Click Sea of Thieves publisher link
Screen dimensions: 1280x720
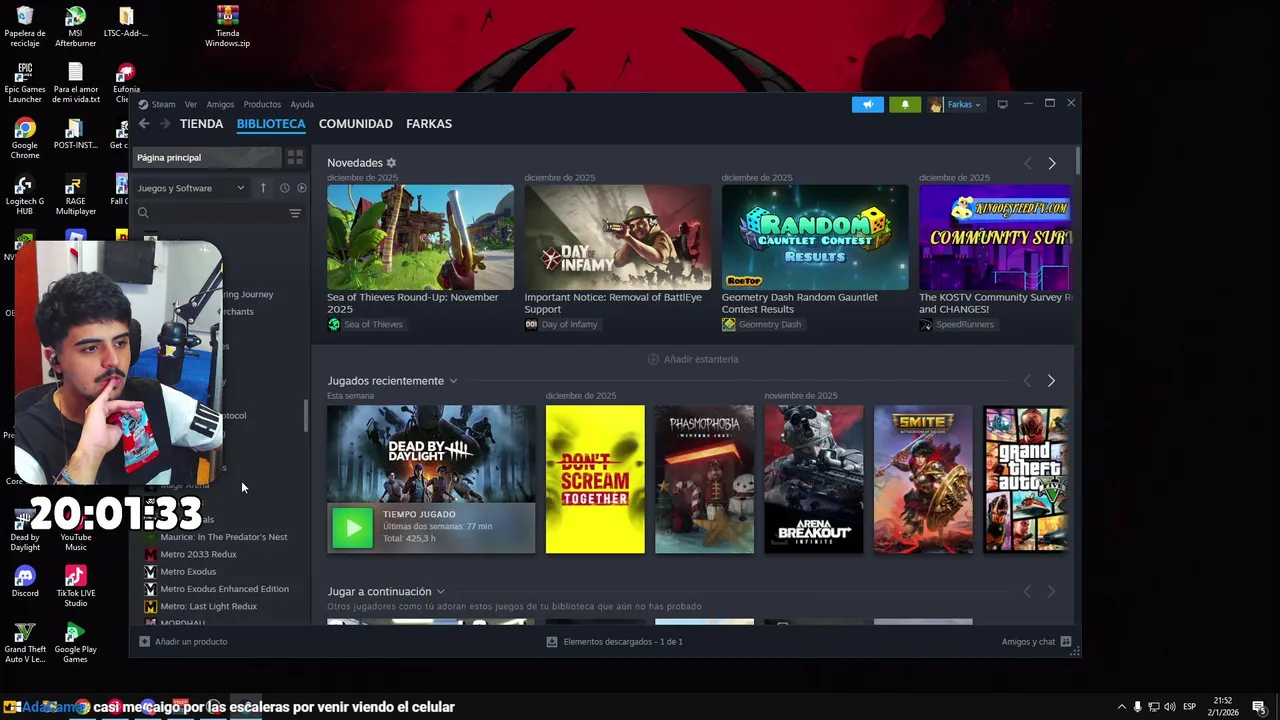click(x=365, y=325)
